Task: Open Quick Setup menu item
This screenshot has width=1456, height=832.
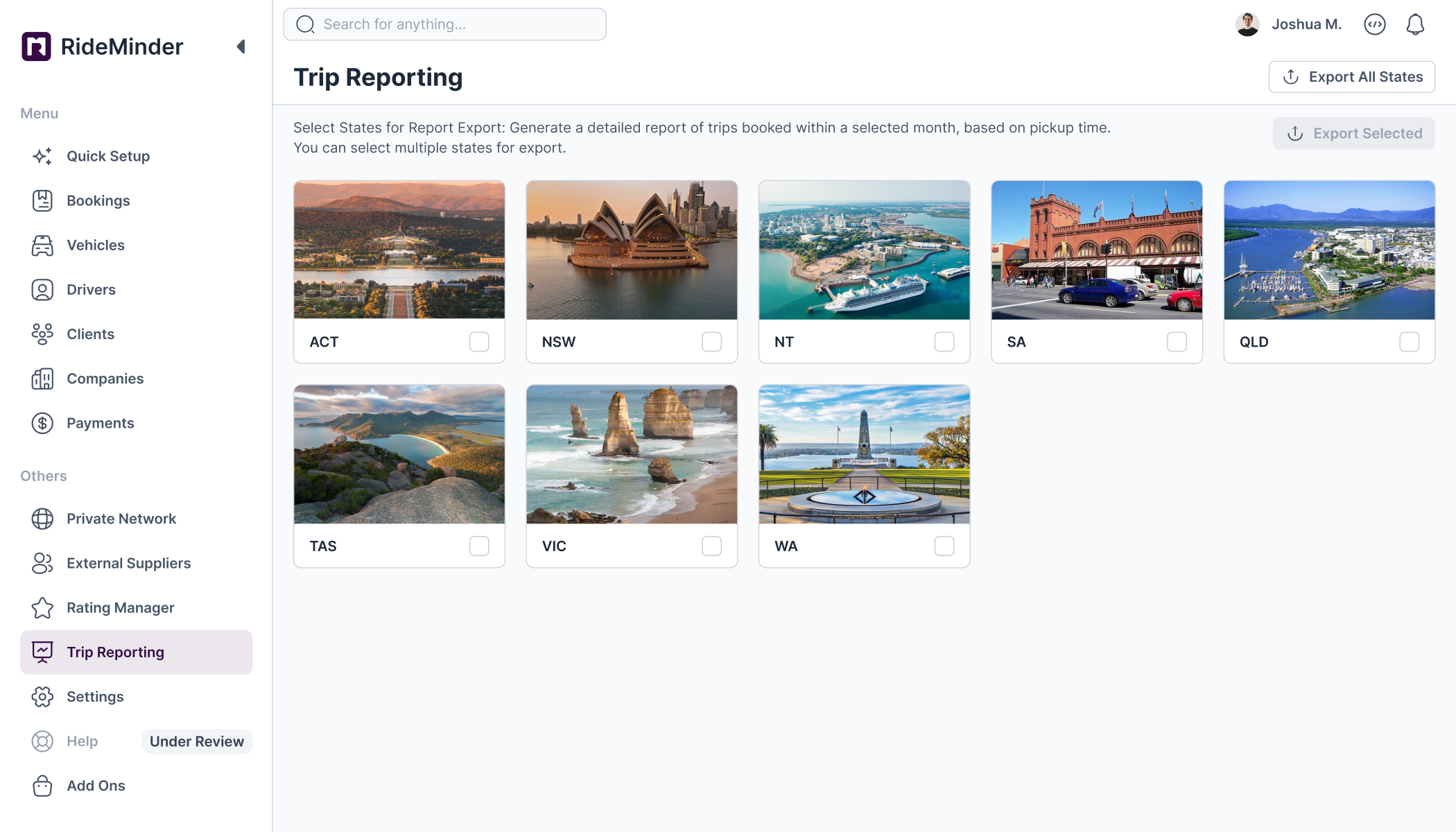Action: (137, 156)
